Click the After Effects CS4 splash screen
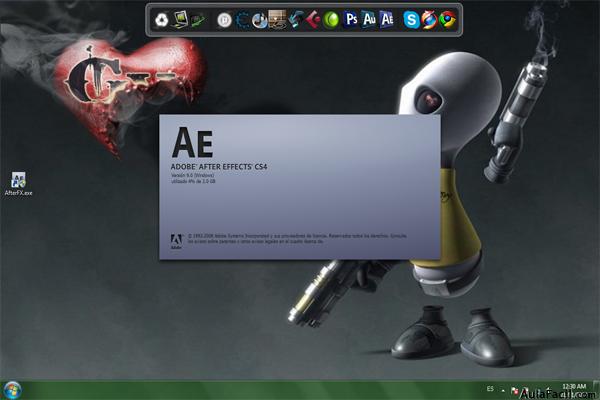This screenshot has width=600, height=400. coord(300,187)
